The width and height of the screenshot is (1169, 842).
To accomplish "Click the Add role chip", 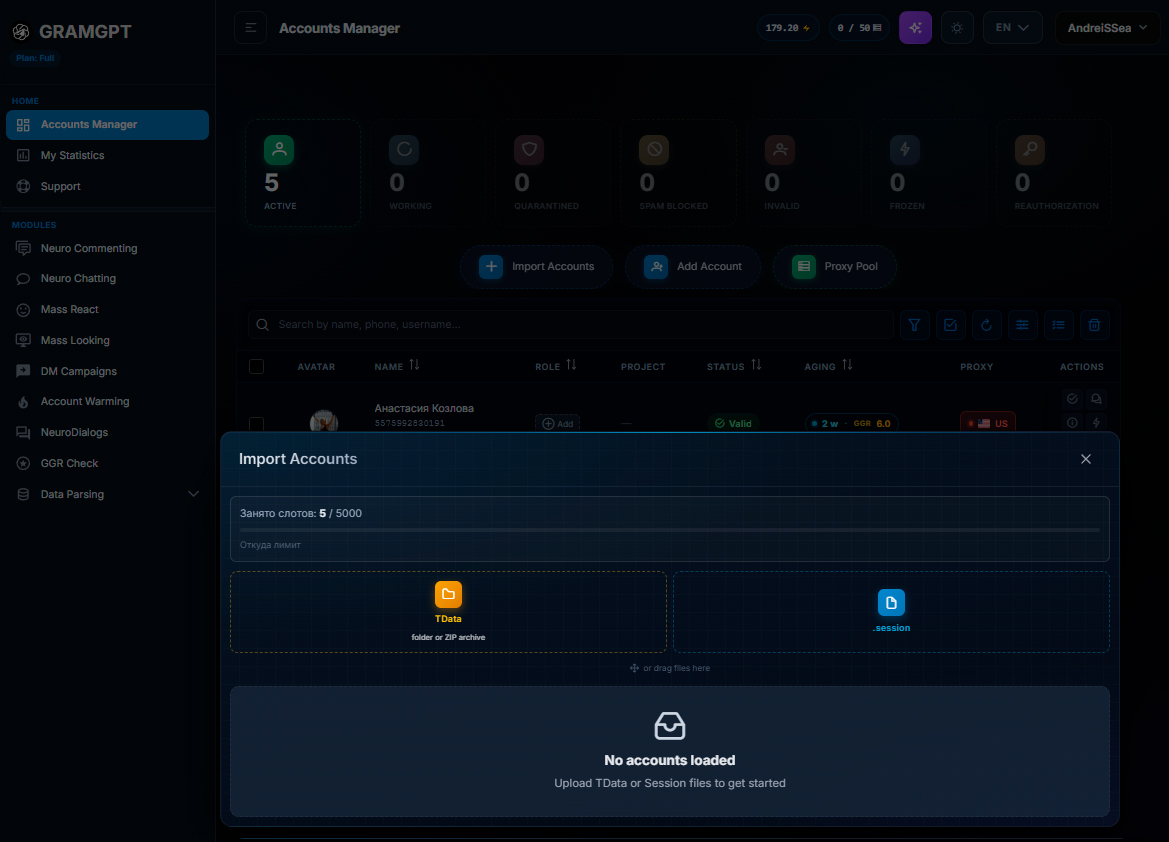I will (x=558, y=423).
